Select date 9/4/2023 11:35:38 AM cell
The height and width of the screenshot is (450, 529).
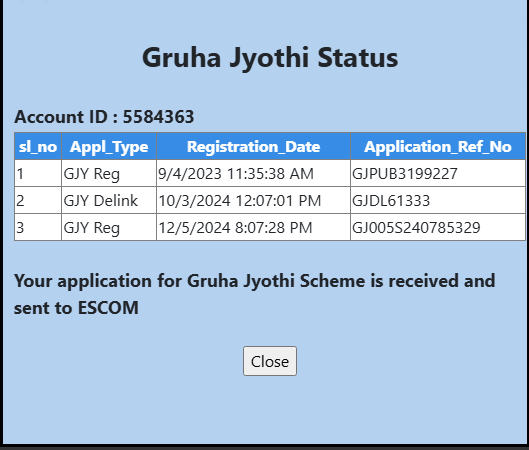(x=253, y=173)
